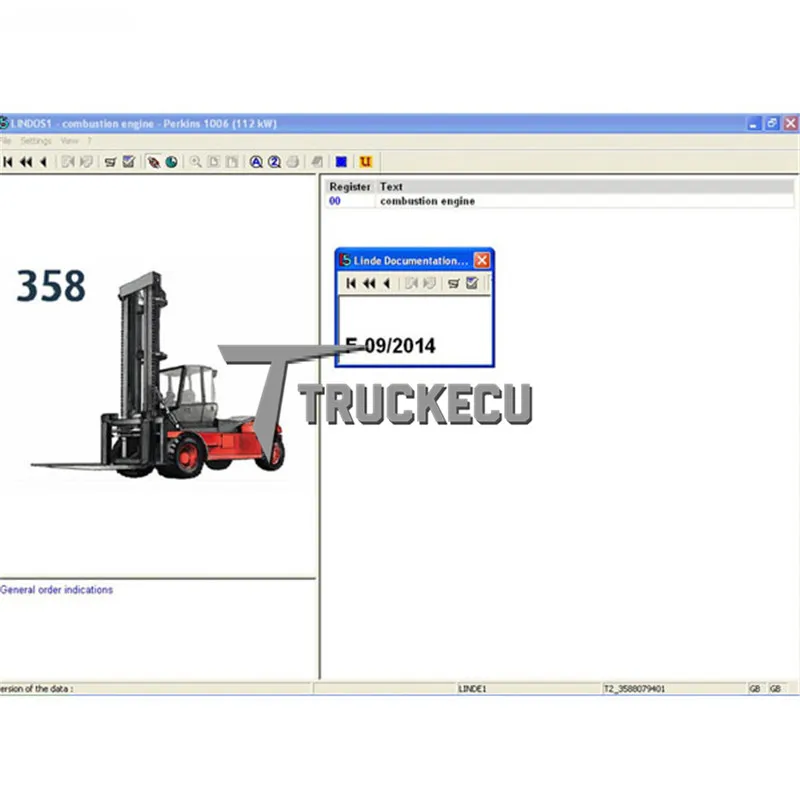Select the combustion engine row text
The height and width of the screenshot is (800, 800).
click(x=428, y=201)
